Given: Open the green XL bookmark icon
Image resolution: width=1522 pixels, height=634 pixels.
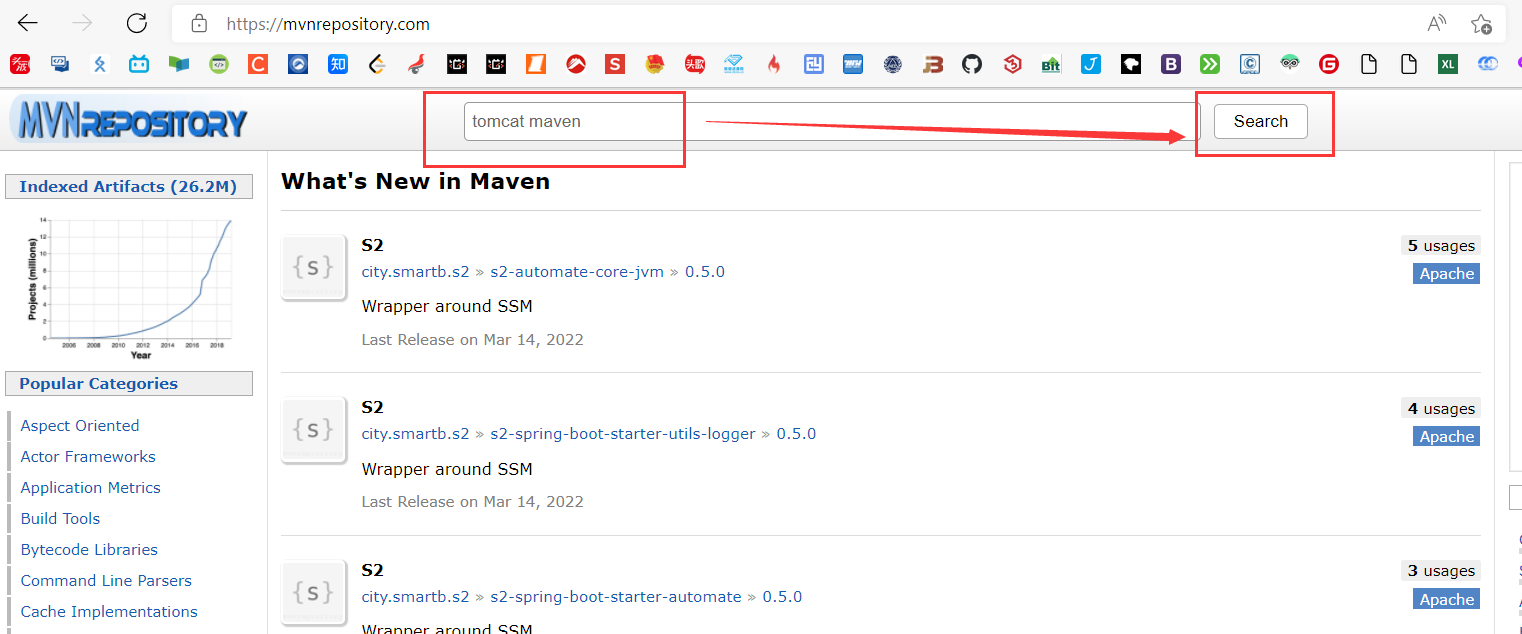Looking at the screenshot, I should pyautogui.click(x=1447, y=64).
